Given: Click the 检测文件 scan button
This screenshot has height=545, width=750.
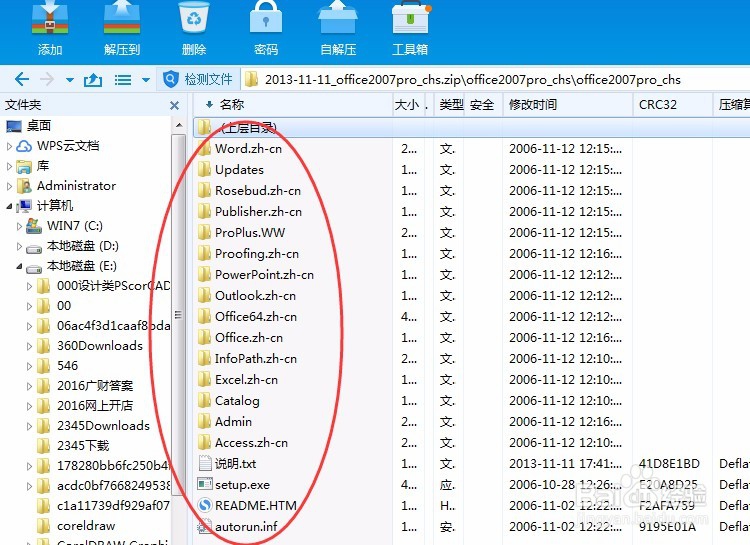Looking at the screenshot, I should coord(198,79).
